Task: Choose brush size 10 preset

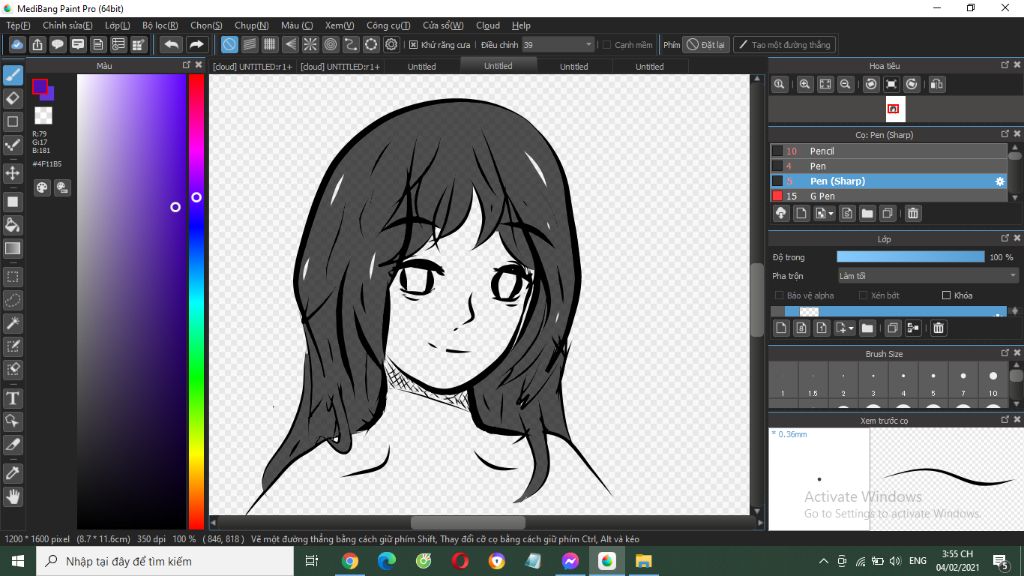Action: [993, 381]
